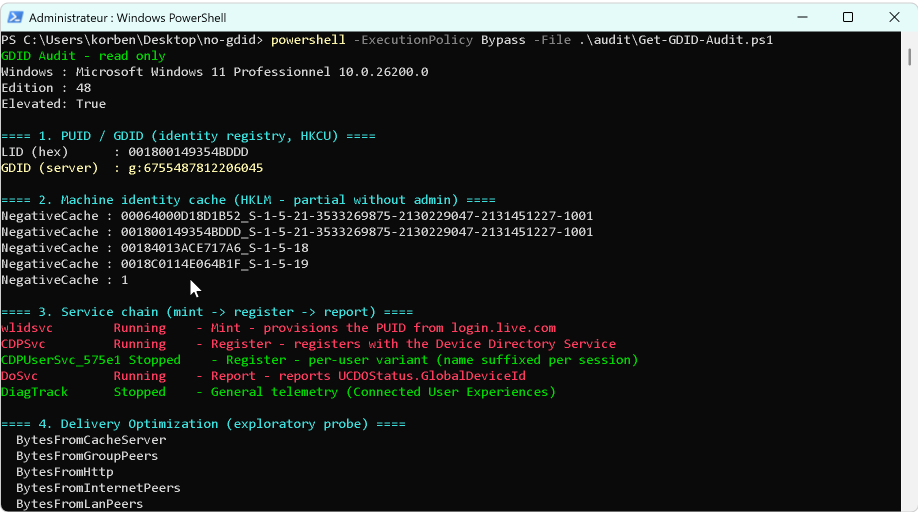
Task: Click the 'GDID Audit - read only' header
Action: [83, 56]
